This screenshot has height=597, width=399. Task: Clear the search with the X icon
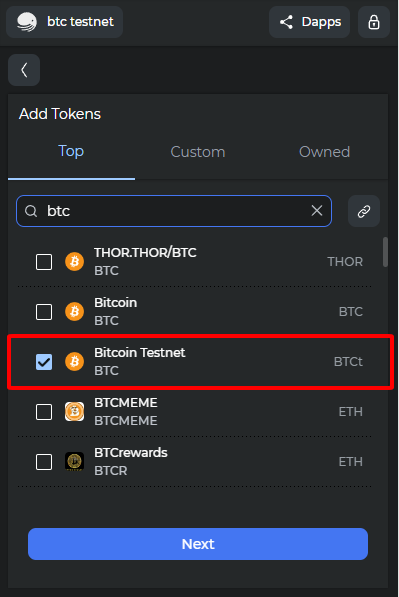click(x=317, y=211)
